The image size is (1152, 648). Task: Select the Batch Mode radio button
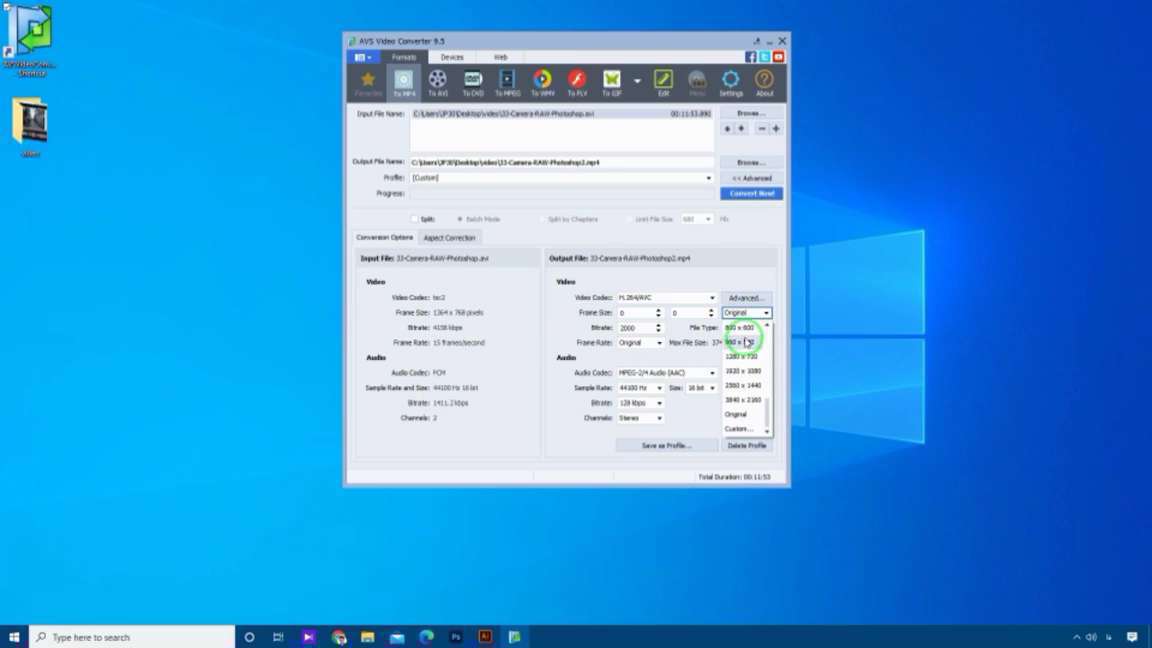point(460,219)
